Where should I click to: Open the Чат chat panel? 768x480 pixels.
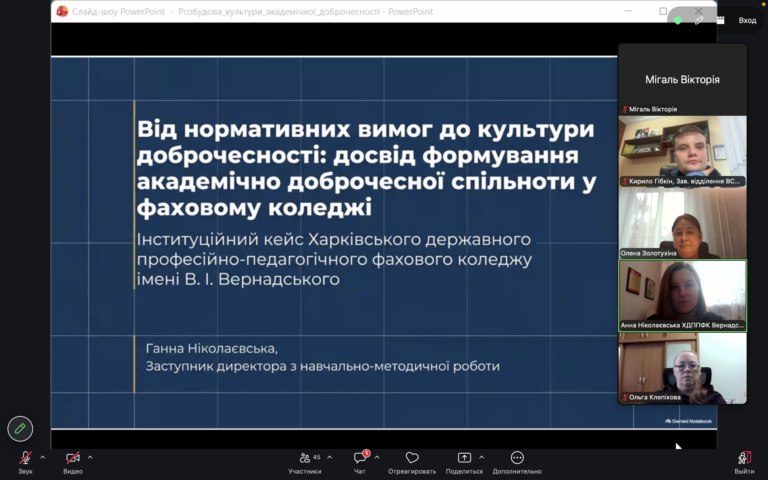[x=360, y=458]
